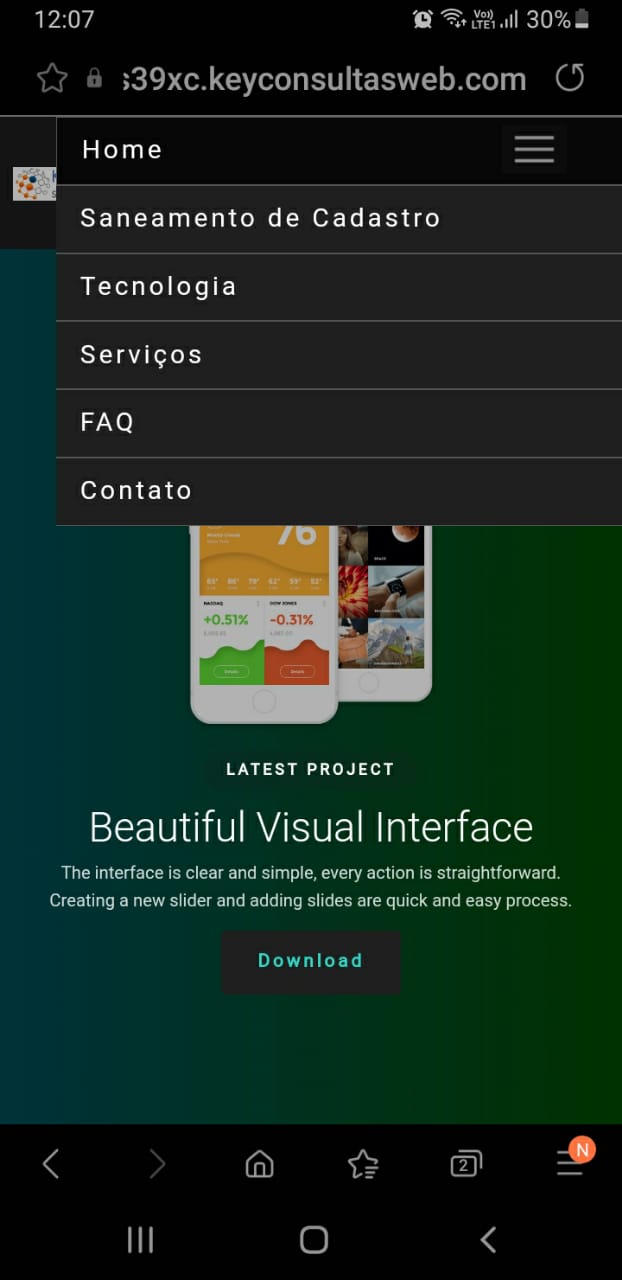
Task: Reload the page with refresh icon
Action: click(569, 78)
